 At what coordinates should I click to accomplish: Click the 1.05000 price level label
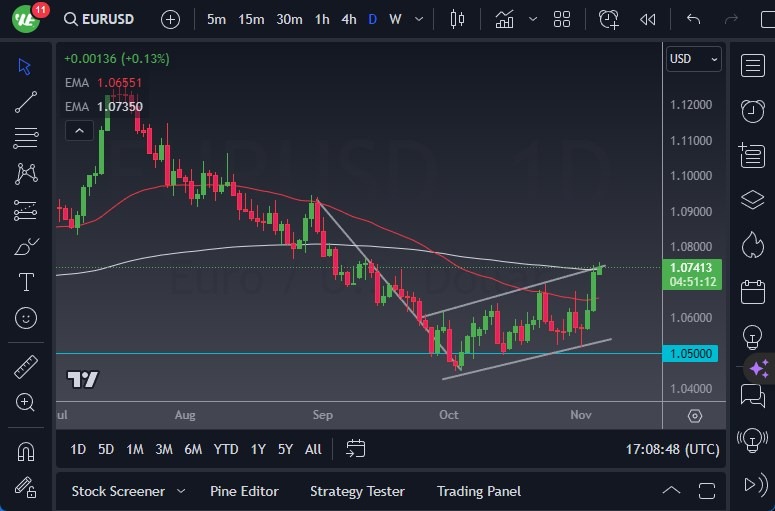pyautogui.click(x=692, y=353)
